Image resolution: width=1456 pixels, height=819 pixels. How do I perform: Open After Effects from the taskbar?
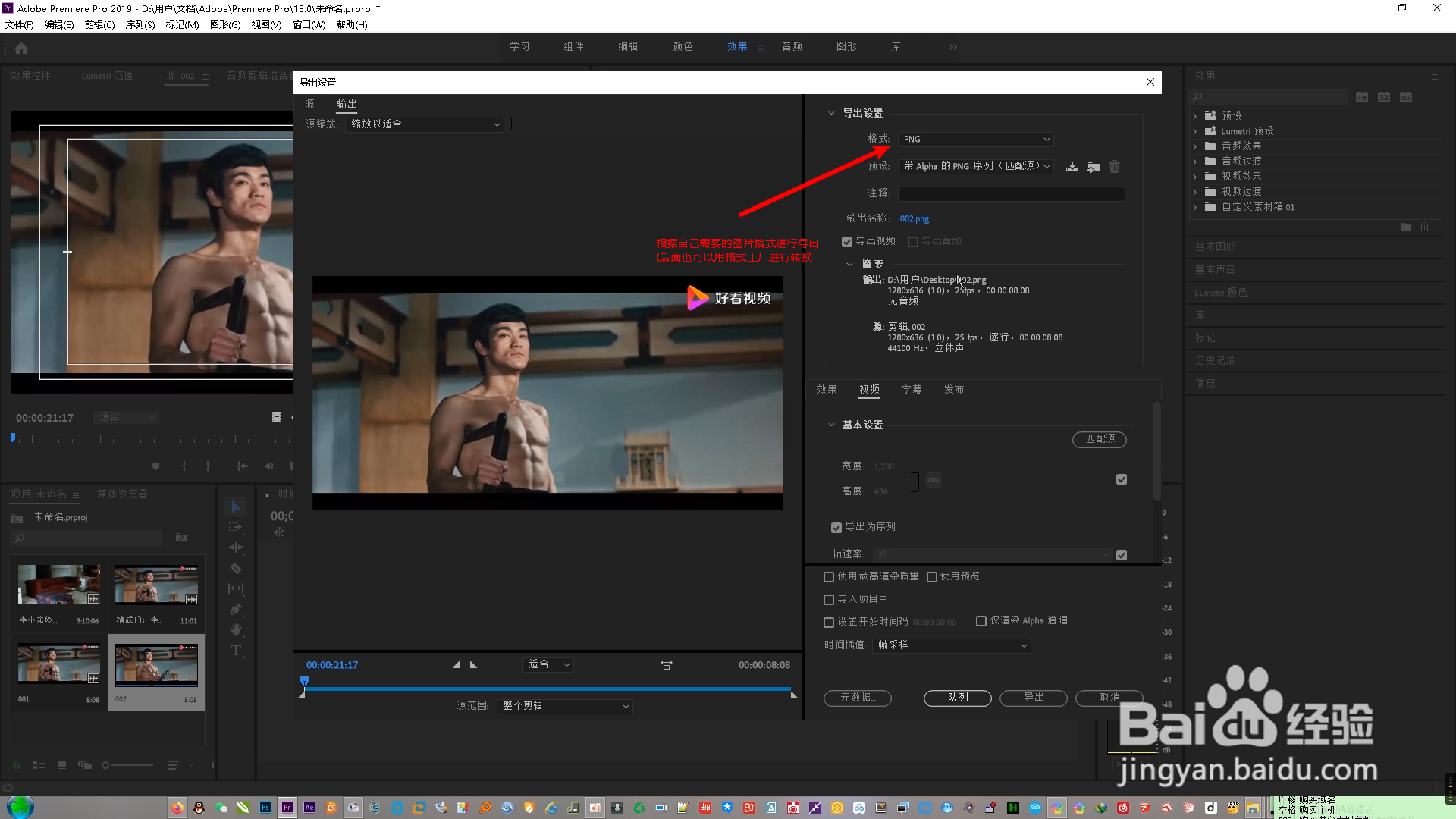(309, 808)
